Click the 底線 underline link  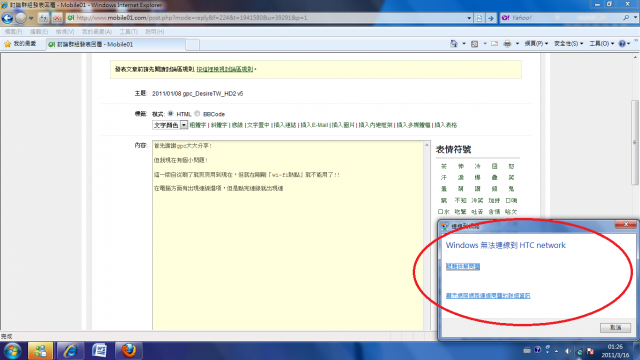(x=237, y=125)
